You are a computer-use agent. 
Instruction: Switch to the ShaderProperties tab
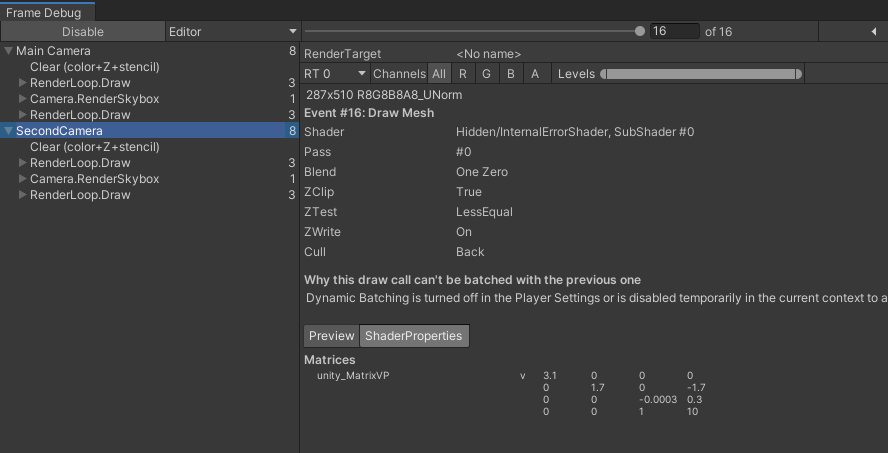pyautogui.click(x=413, y=336)
